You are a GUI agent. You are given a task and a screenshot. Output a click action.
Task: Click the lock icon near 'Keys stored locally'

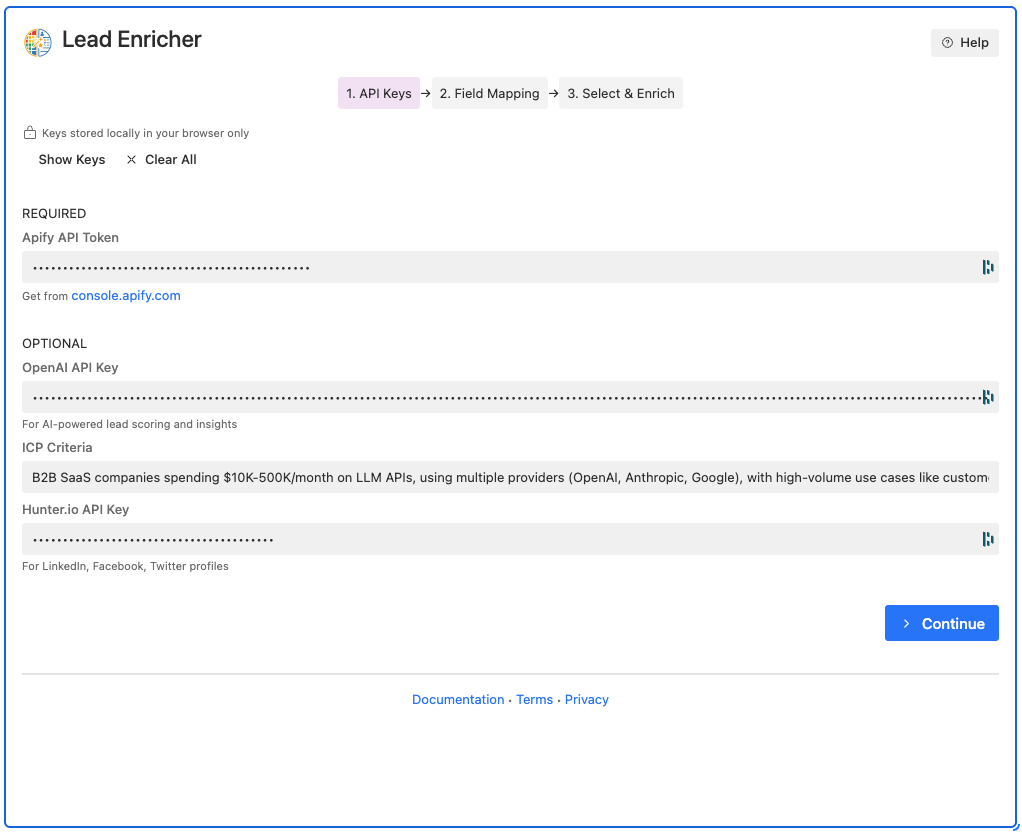[x=29, y=131]
